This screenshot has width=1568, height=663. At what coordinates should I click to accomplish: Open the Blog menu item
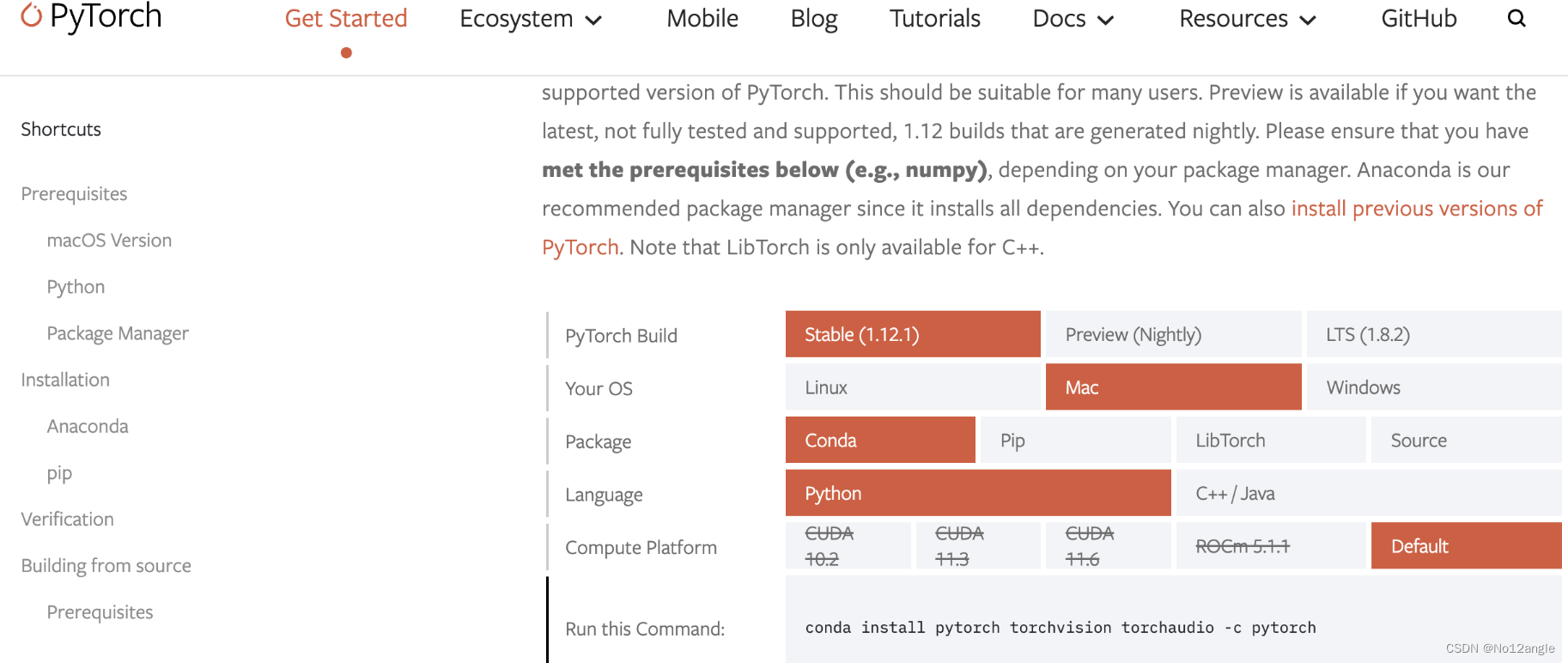click(x=814, y=18)
